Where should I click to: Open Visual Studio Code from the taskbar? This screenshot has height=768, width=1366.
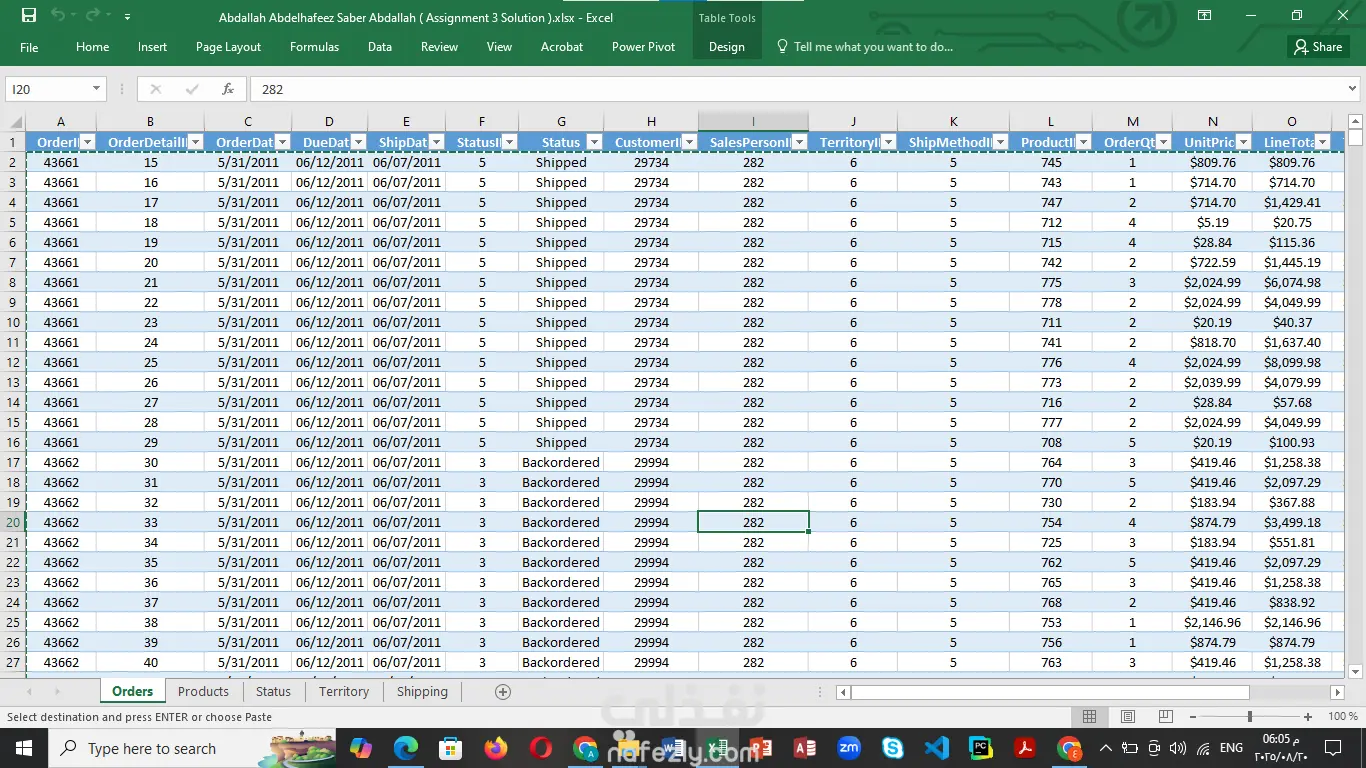(x=936, y=748)
